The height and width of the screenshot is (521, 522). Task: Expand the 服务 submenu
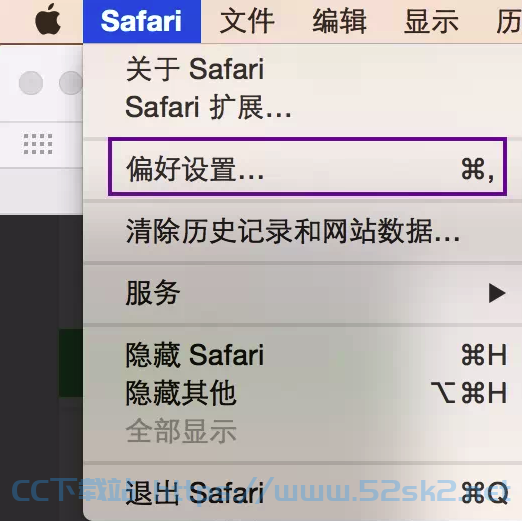[302, 293]
